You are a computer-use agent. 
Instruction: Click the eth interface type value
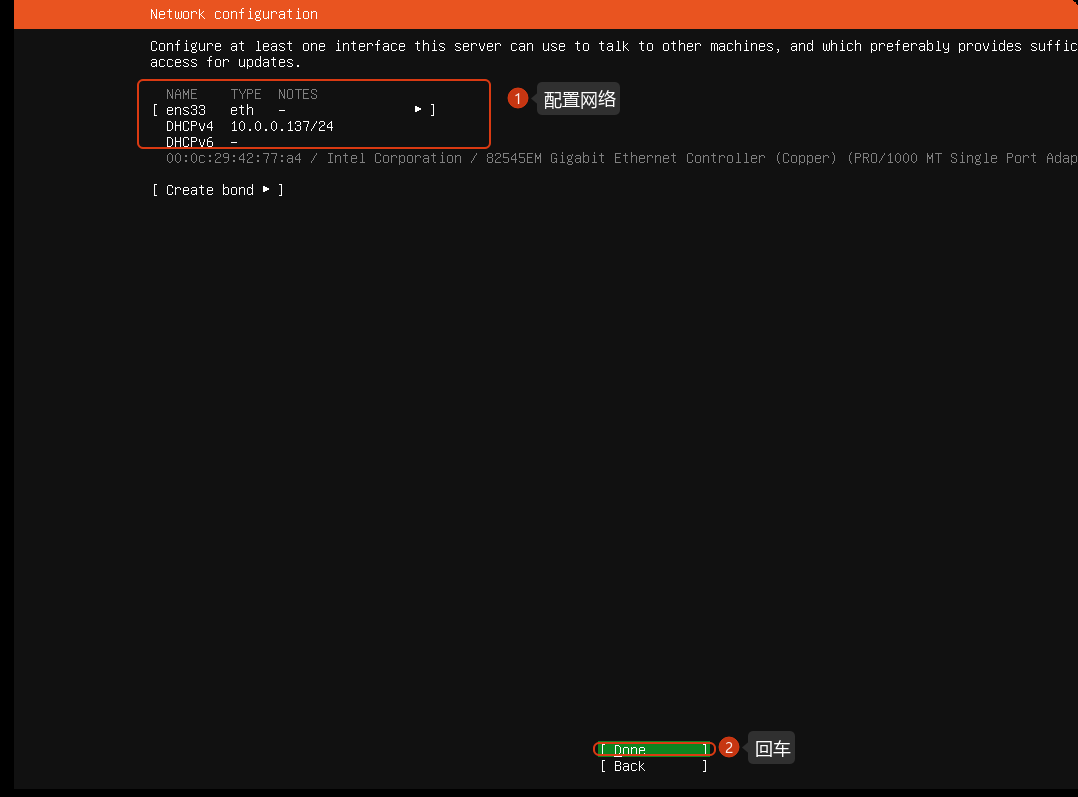click(x=242, y=110)
